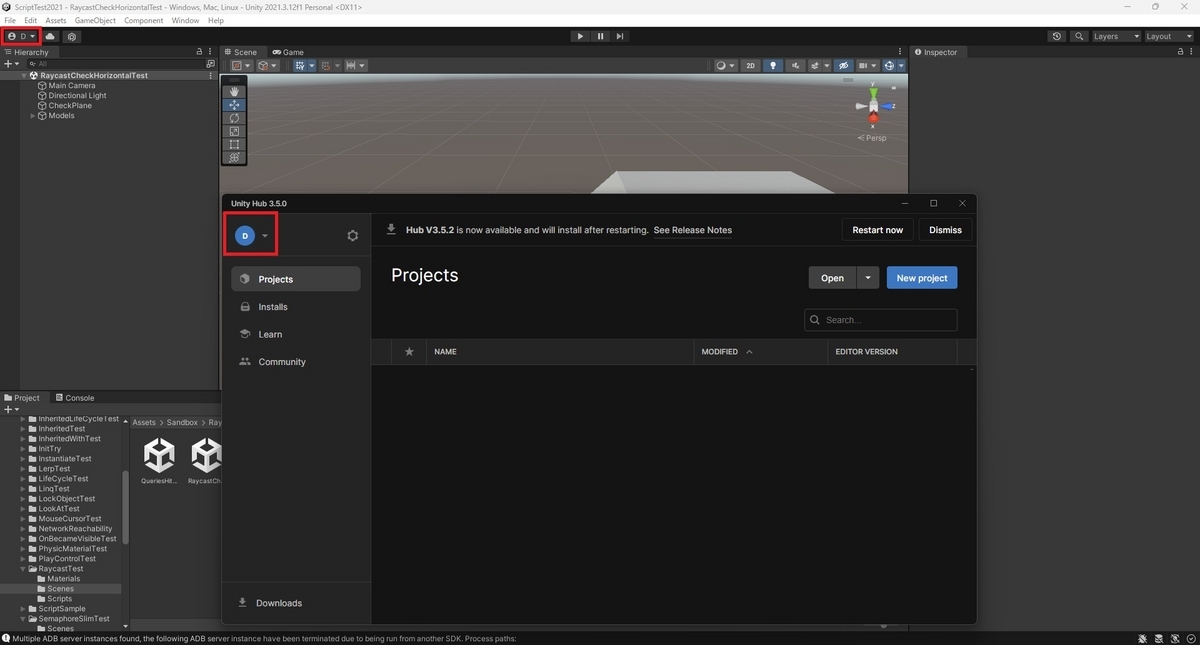The width and height of the screenshot is (1200, 645).
Task: Open RaycastCheckHorizontalTest scene three-dot menu
Action: [210, 75]
